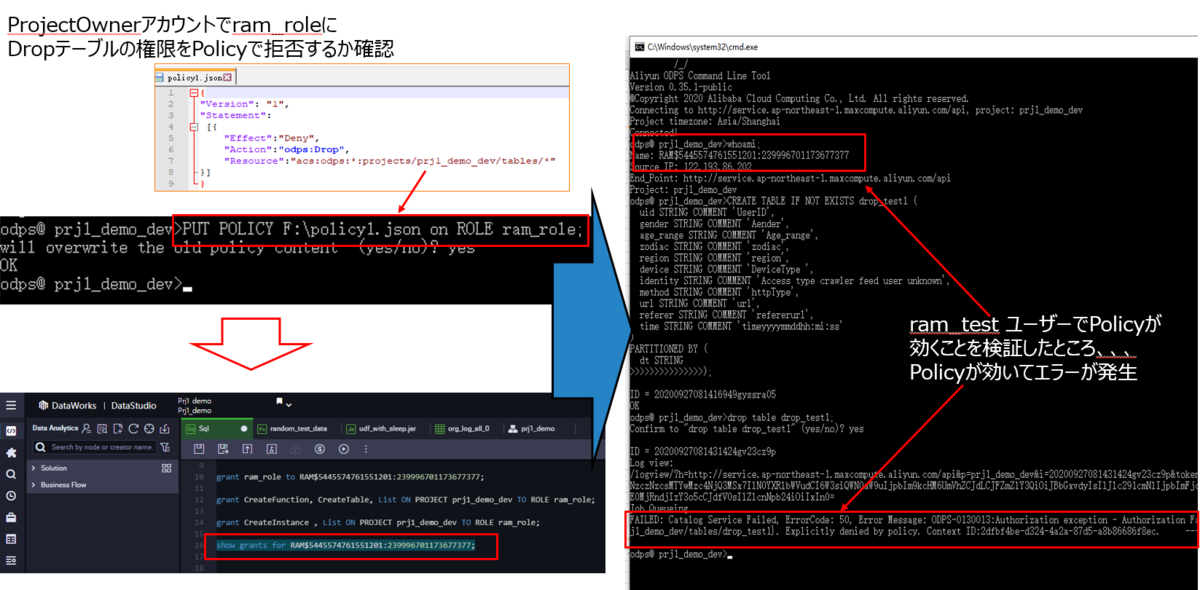Click the Prj1 demo project name
1200x590 pixels.
coord(194,401)
